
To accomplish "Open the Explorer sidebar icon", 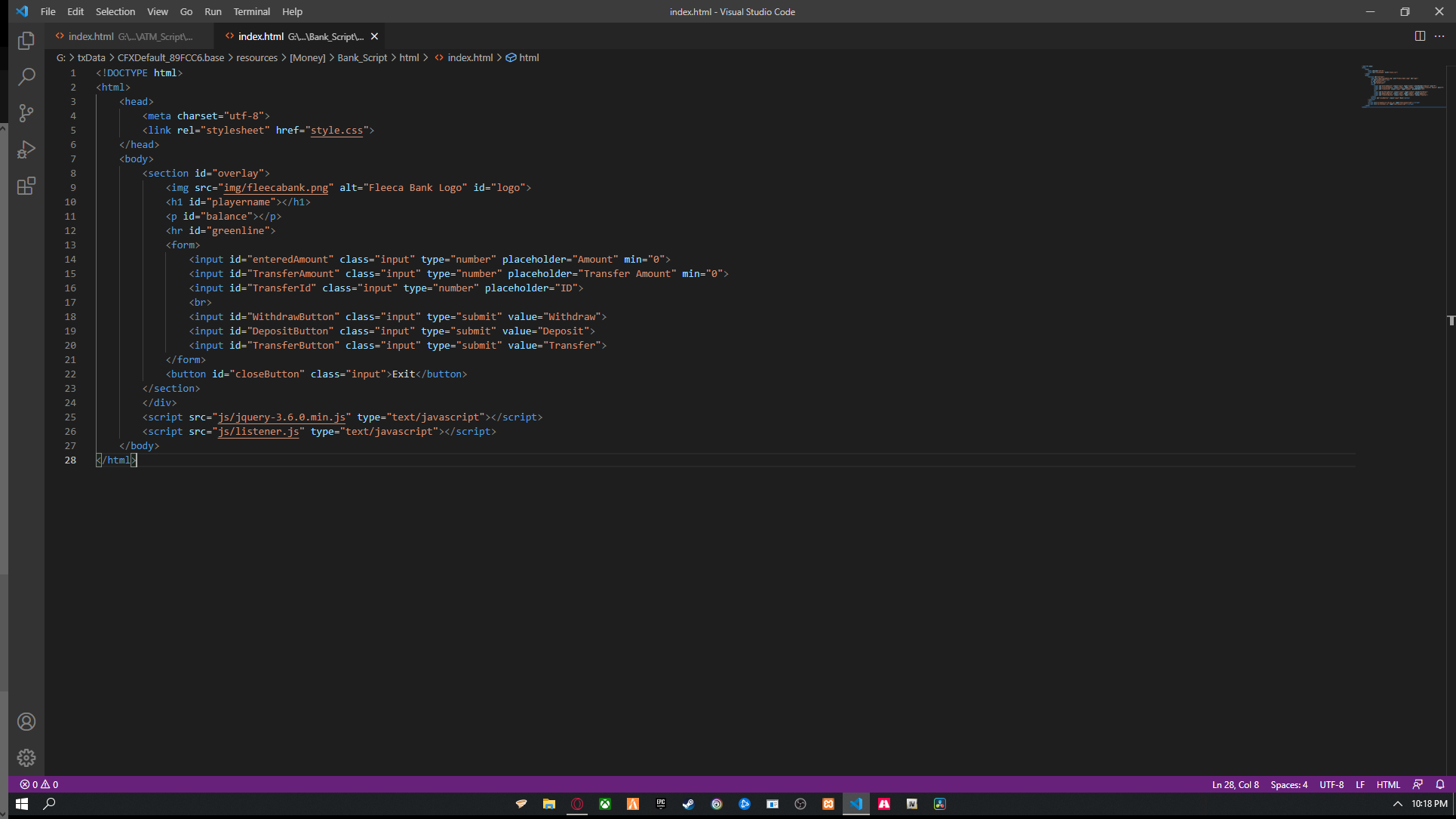I will 26,41.
